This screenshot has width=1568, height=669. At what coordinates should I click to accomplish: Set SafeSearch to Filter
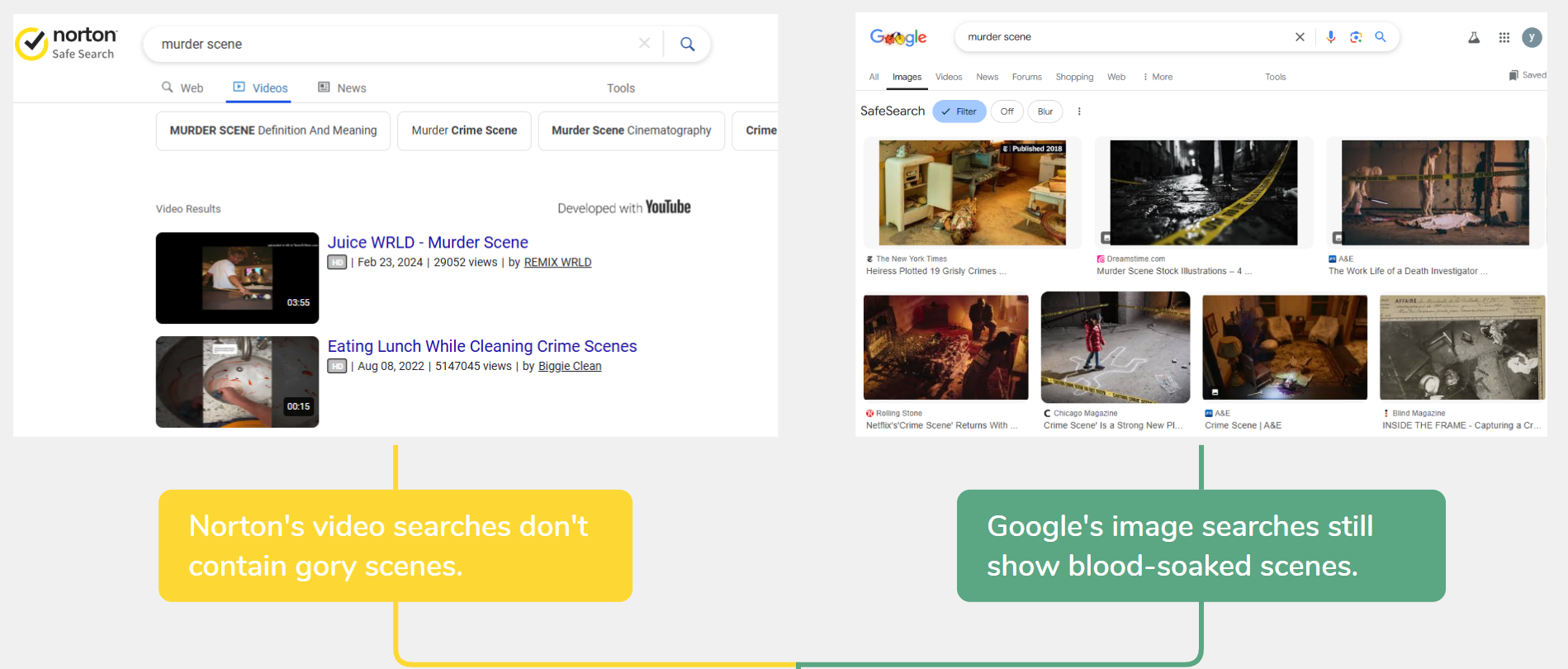click(x=959, y=111)
